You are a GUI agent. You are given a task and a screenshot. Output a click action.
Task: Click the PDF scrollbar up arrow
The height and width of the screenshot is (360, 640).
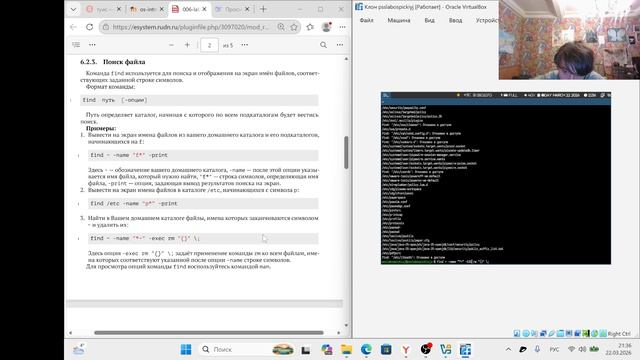[346, 59]
